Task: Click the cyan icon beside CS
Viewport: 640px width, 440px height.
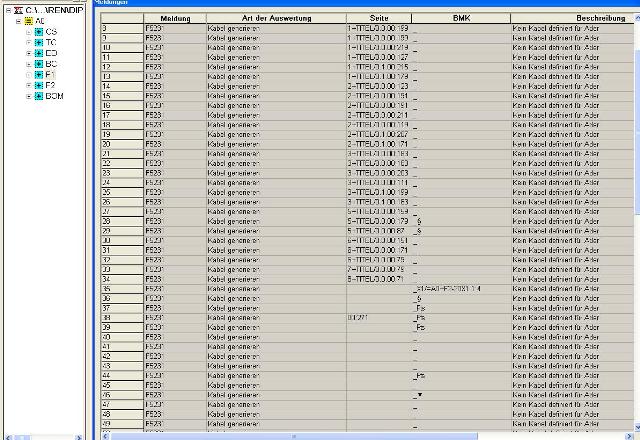Action: 39,32
